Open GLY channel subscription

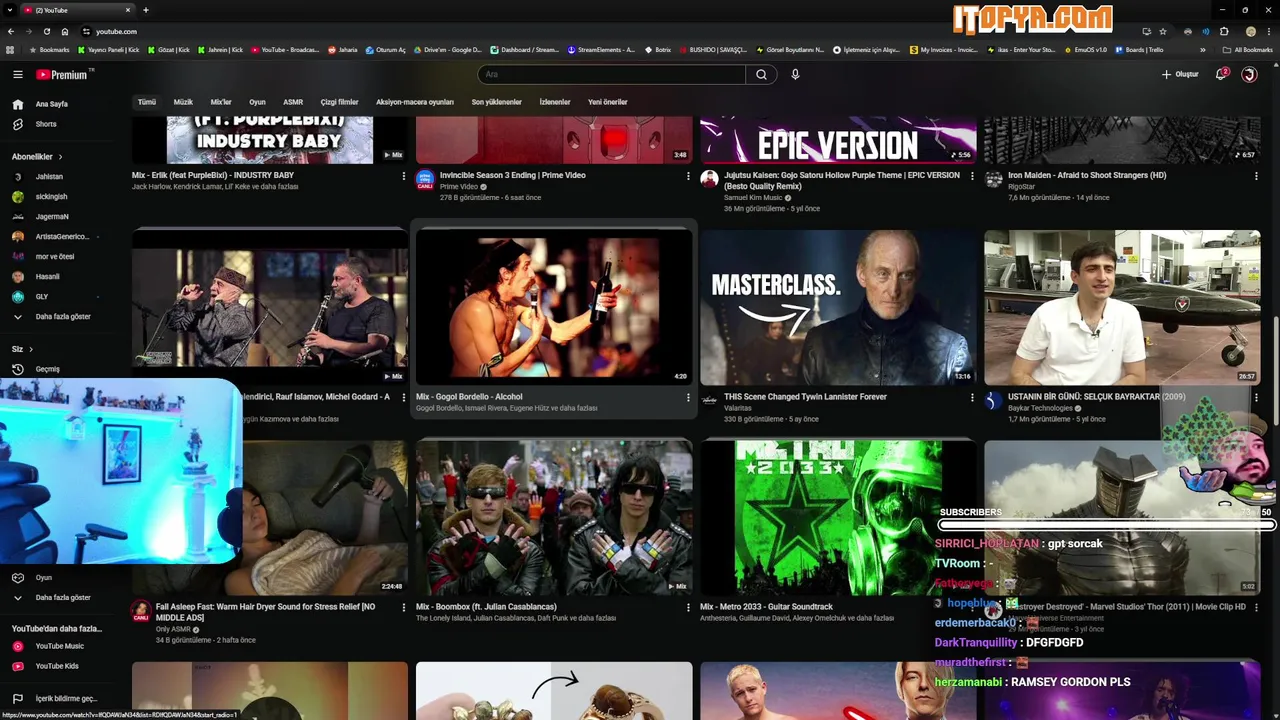tap(42, 296)
